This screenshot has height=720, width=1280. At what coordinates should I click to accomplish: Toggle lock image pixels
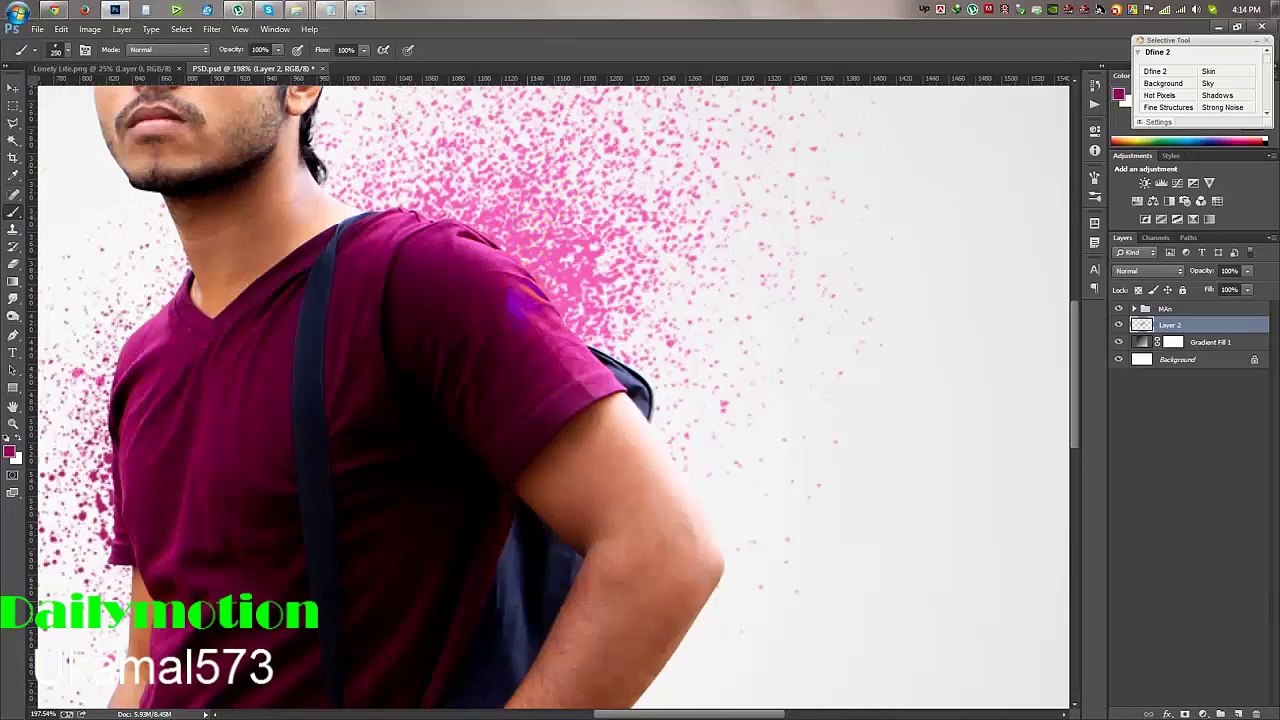1153,290
